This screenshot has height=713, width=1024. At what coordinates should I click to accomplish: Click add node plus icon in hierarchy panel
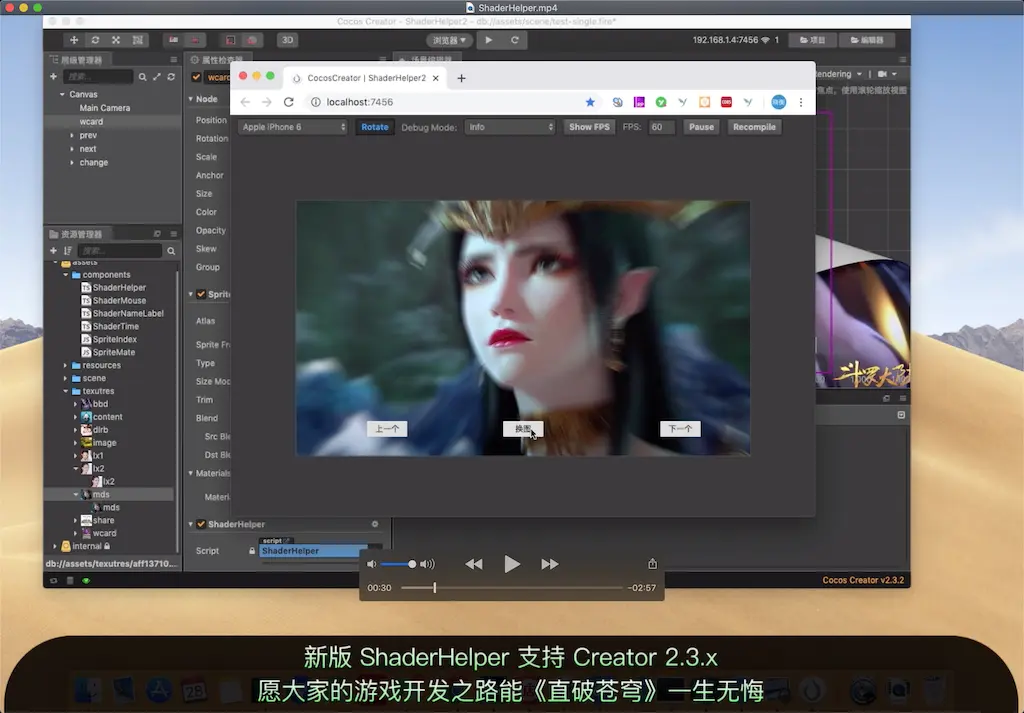(54, 76)
